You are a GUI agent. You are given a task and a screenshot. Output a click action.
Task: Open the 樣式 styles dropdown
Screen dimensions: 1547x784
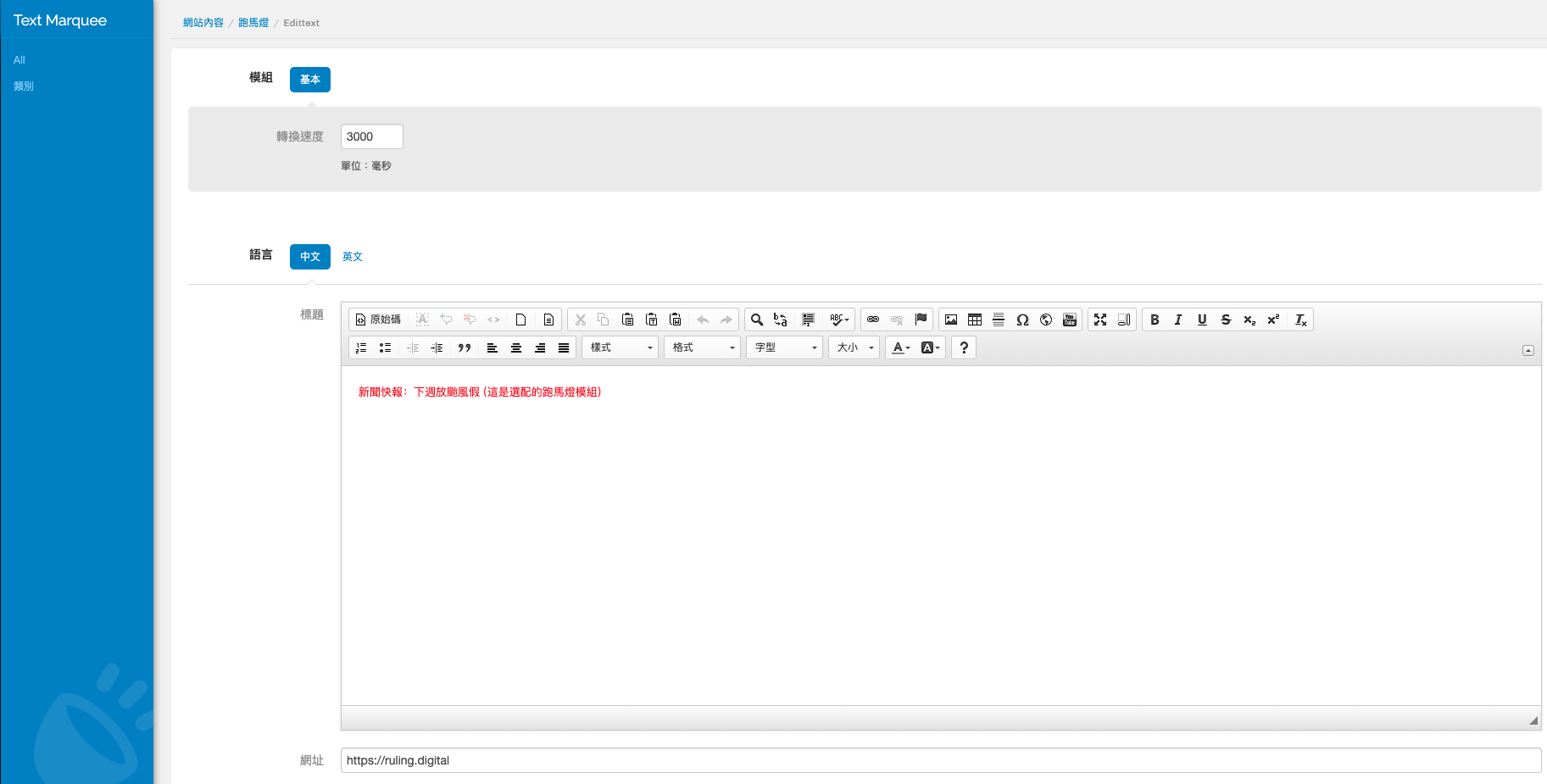[620, 348]
